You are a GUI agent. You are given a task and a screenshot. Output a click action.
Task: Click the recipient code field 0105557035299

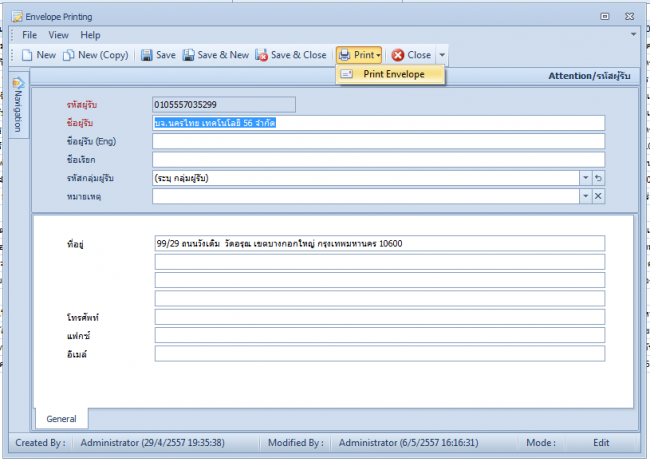tap(224, 105)
